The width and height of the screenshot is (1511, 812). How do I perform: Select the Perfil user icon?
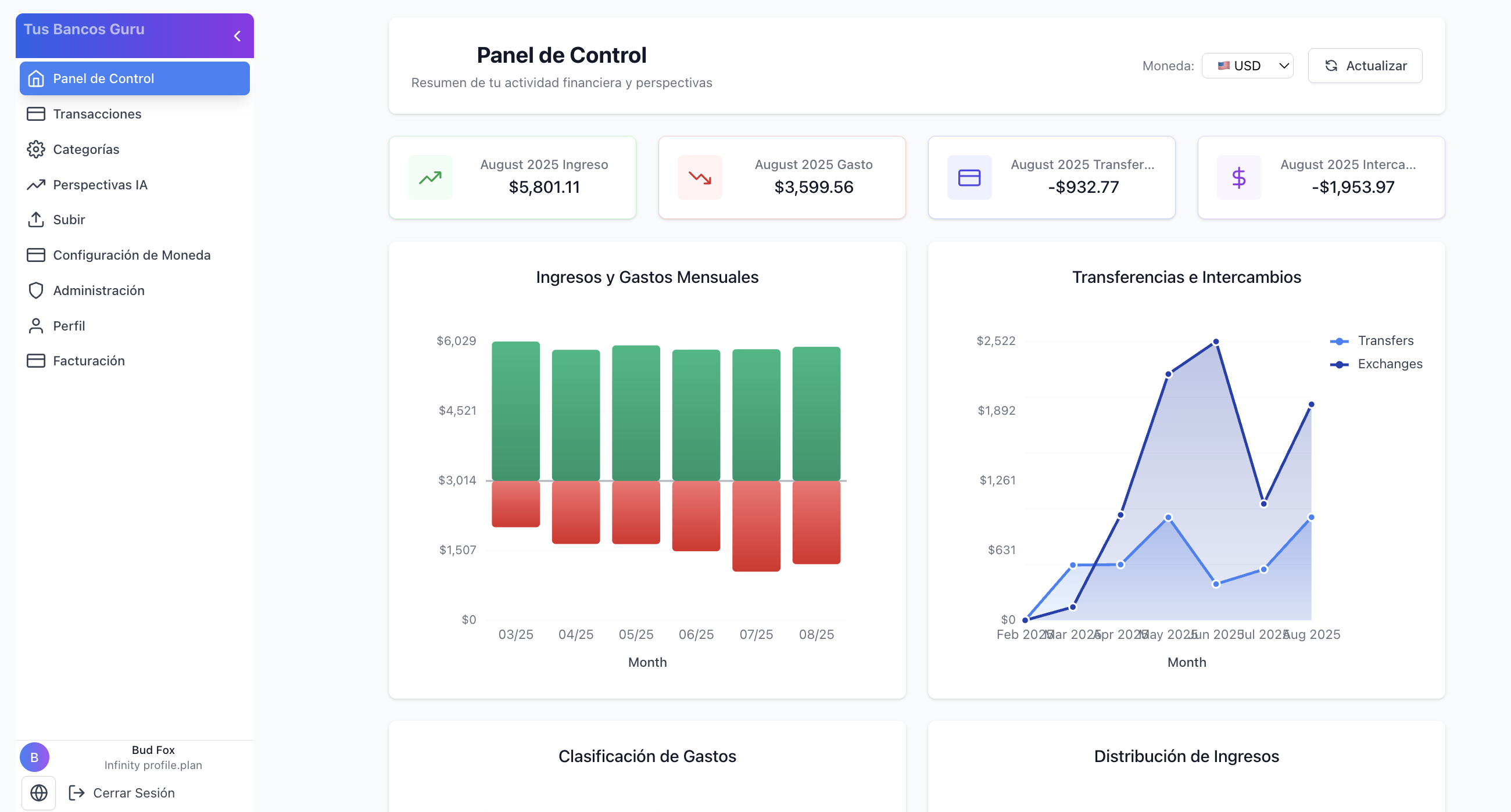click(36, 325)
